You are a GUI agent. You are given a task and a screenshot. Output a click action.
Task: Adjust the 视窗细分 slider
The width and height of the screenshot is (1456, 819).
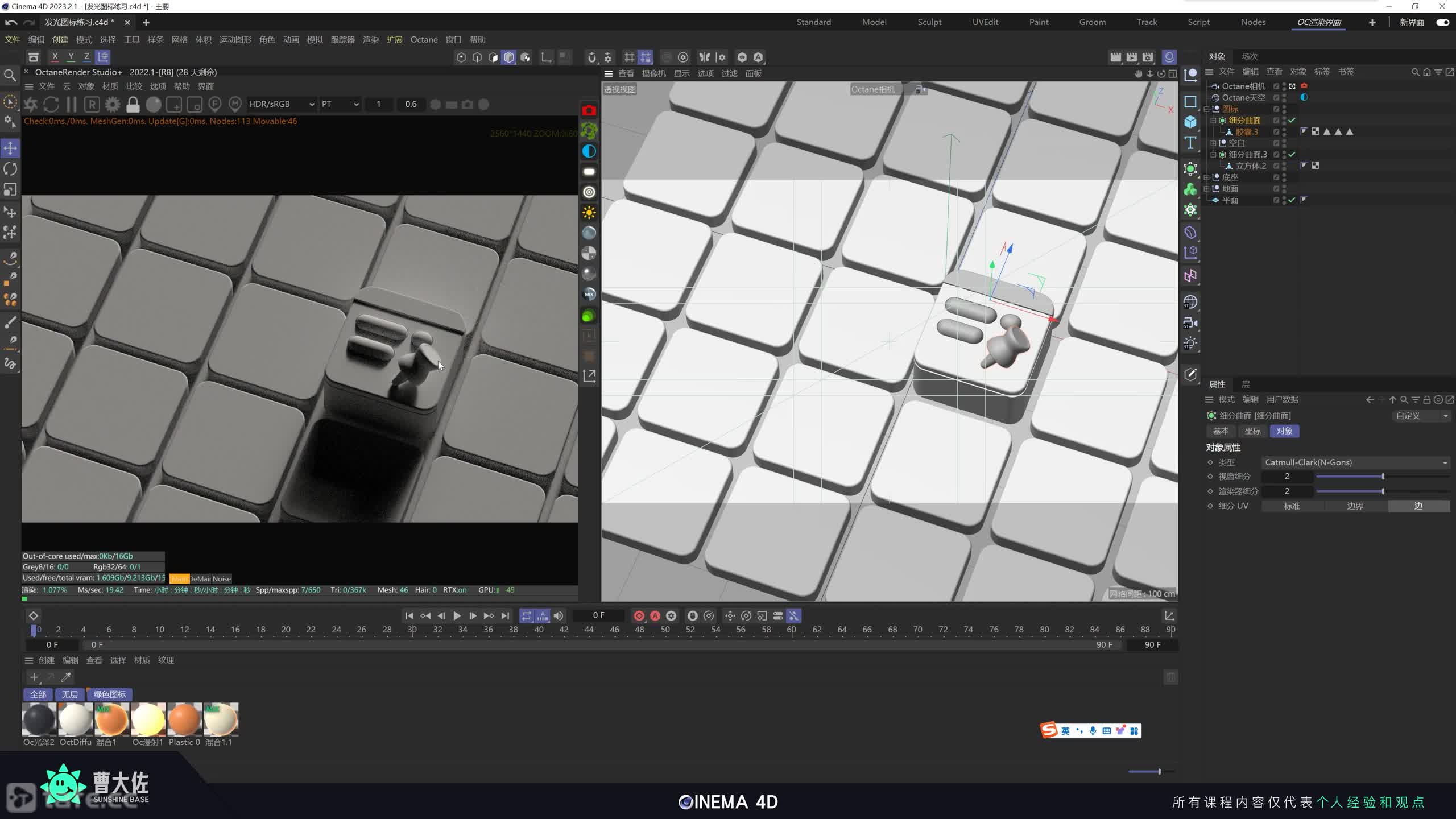1383,477
